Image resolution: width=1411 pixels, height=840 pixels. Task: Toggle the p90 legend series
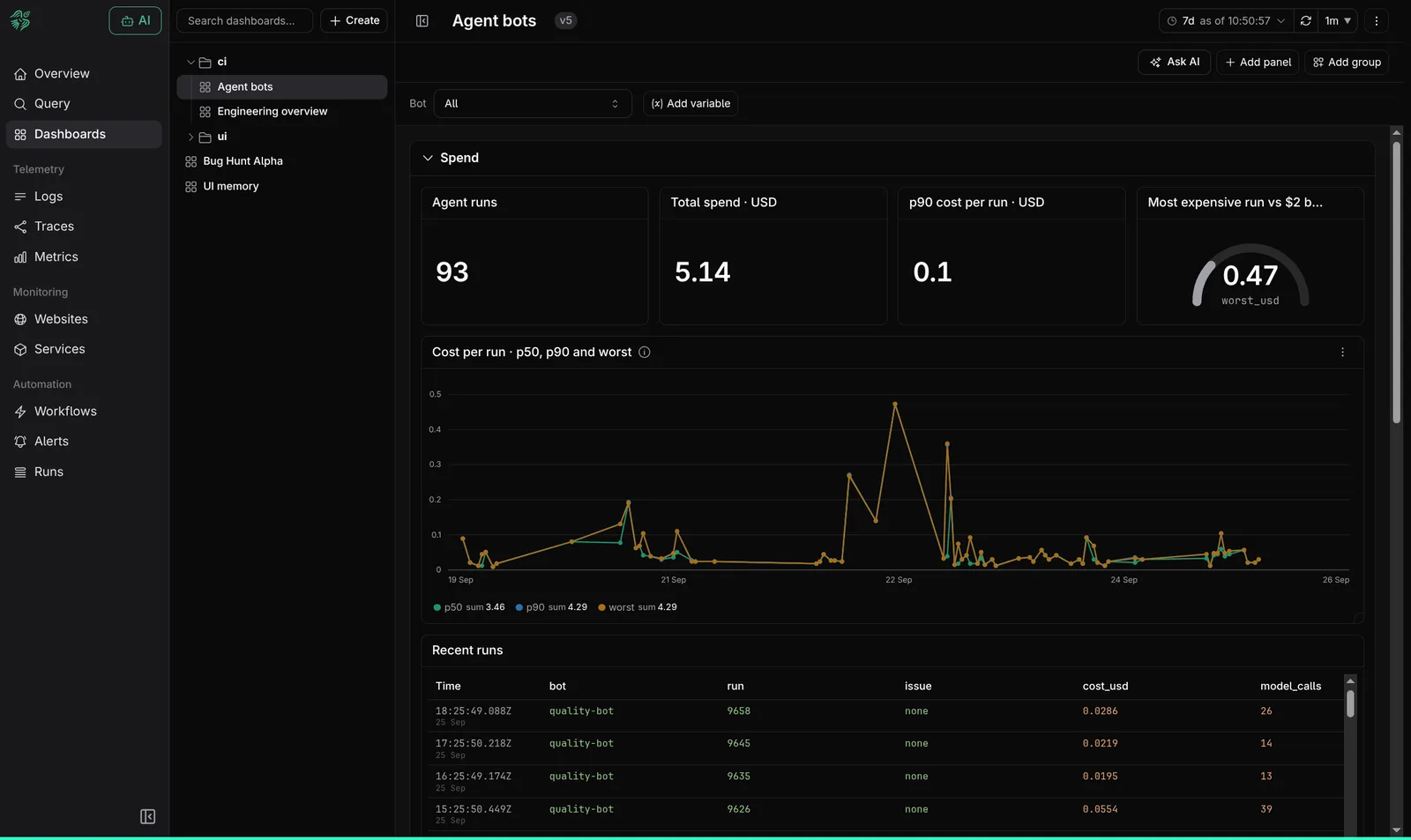(551, 607)
